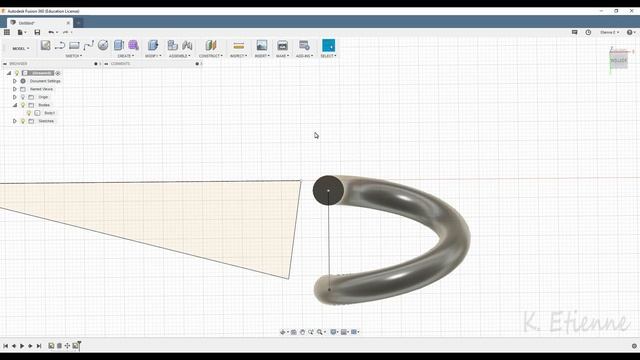Select the Press Pull modify icon
Image resolution: width=640 pixels, height=360 pixels.
pos(153,45)
